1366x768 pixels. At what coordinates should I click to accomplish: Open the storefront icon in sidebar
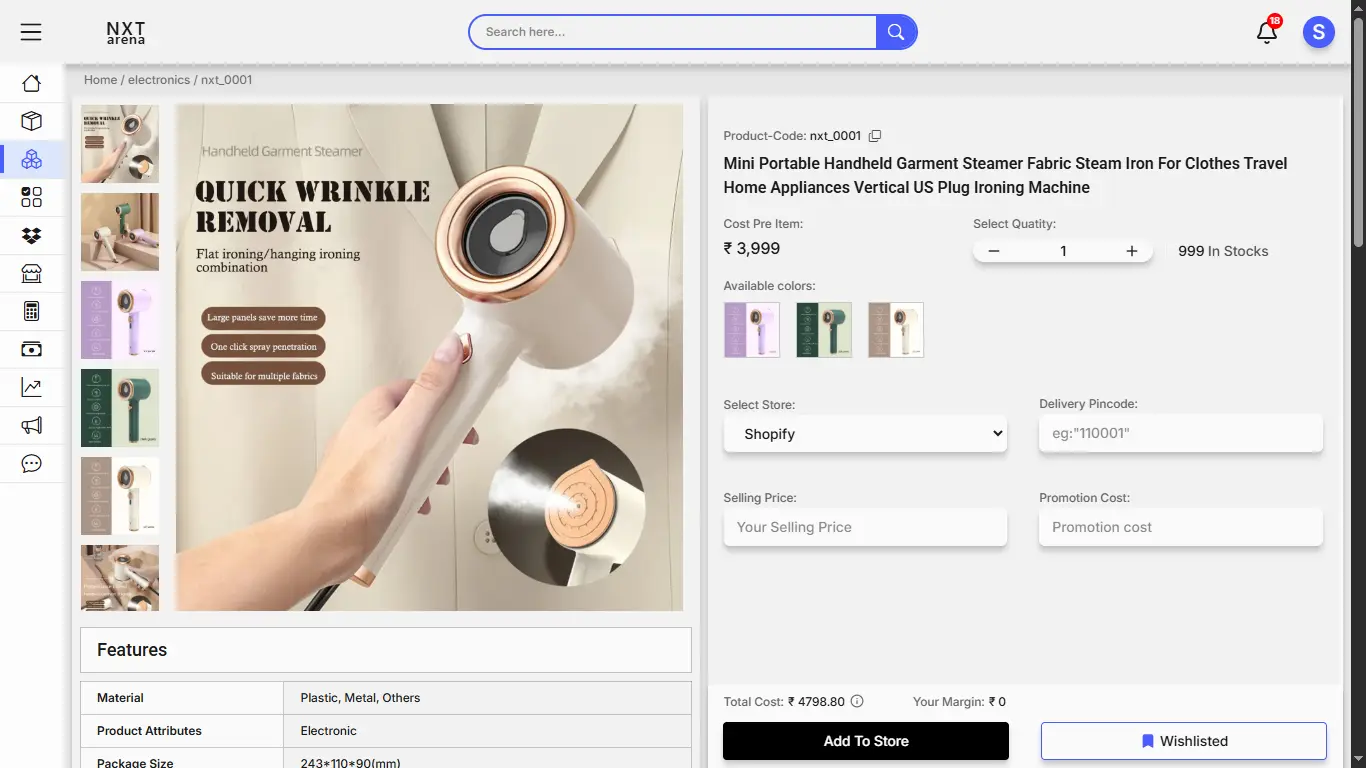pos(31,274)
